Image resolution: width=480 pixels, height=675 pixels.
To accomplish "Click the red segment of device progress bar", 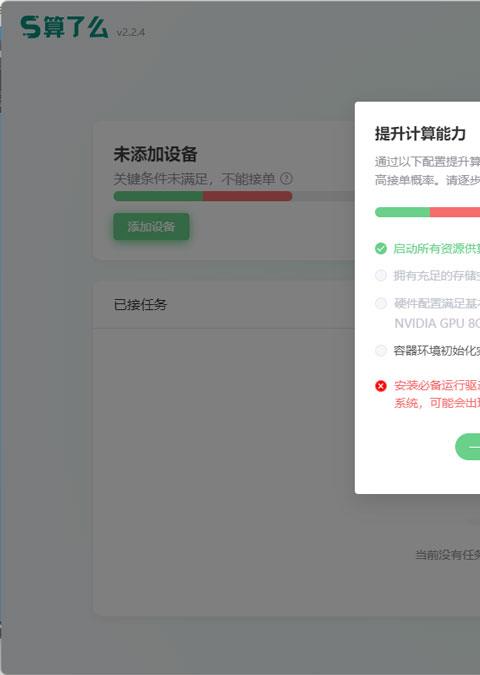I will pyautogui.click(x=248, y=196).
